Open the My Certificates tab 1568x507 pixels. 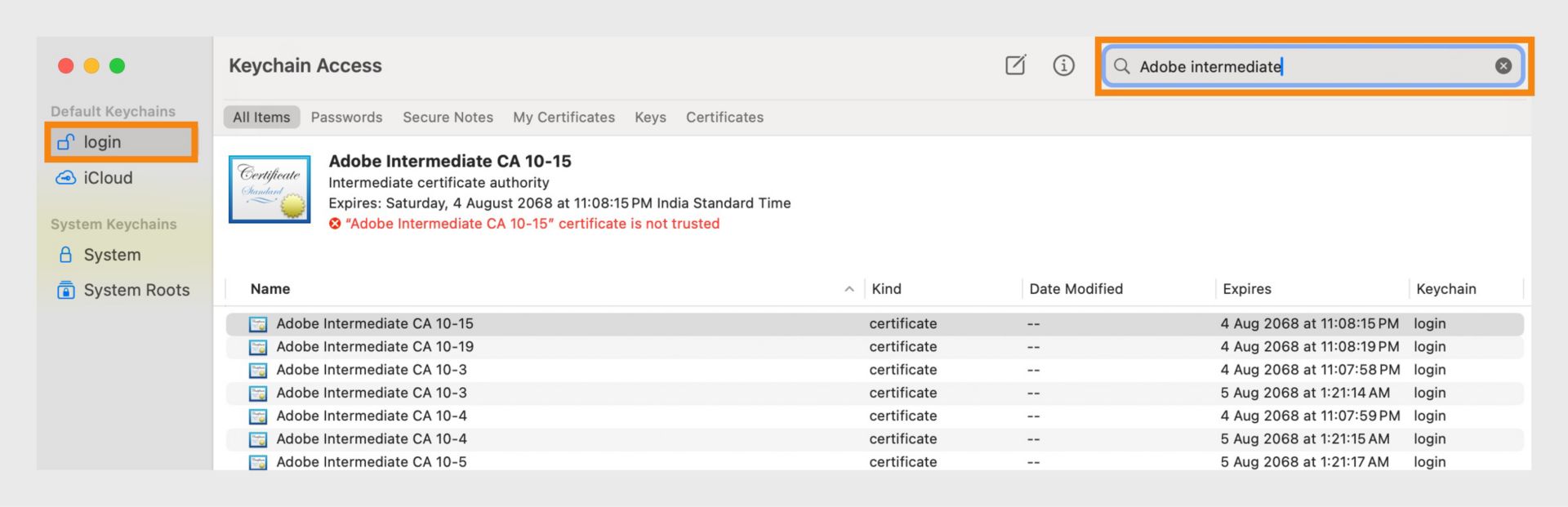pyautogui.click(x=563, y=118)
